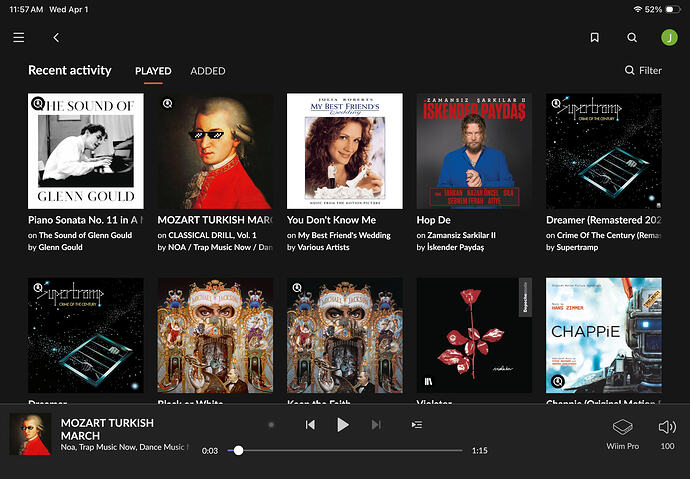Open artist link Glenn Gould

(60, 247)
